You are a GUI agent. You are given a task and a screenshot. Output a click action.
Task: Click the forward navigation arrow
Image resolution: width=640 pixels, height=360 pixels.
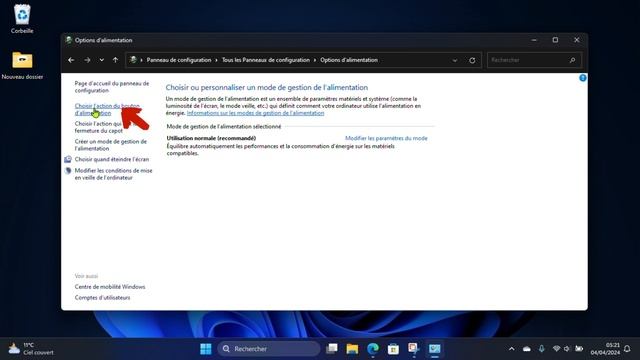pos(87,60)
